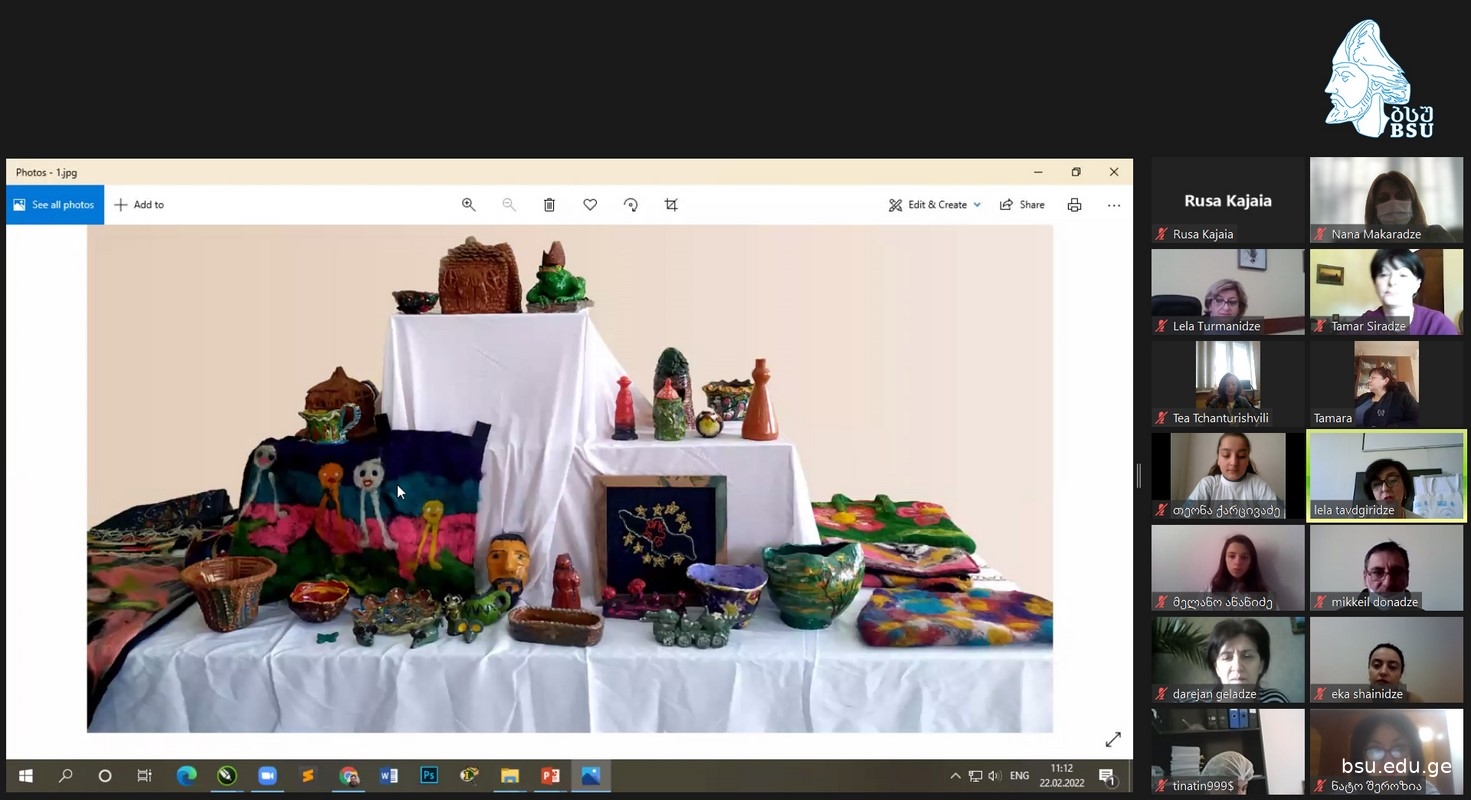The height and width of the screenshot is (800, 1471).
Task: Open Windows Task View
Action: (144, 776)
